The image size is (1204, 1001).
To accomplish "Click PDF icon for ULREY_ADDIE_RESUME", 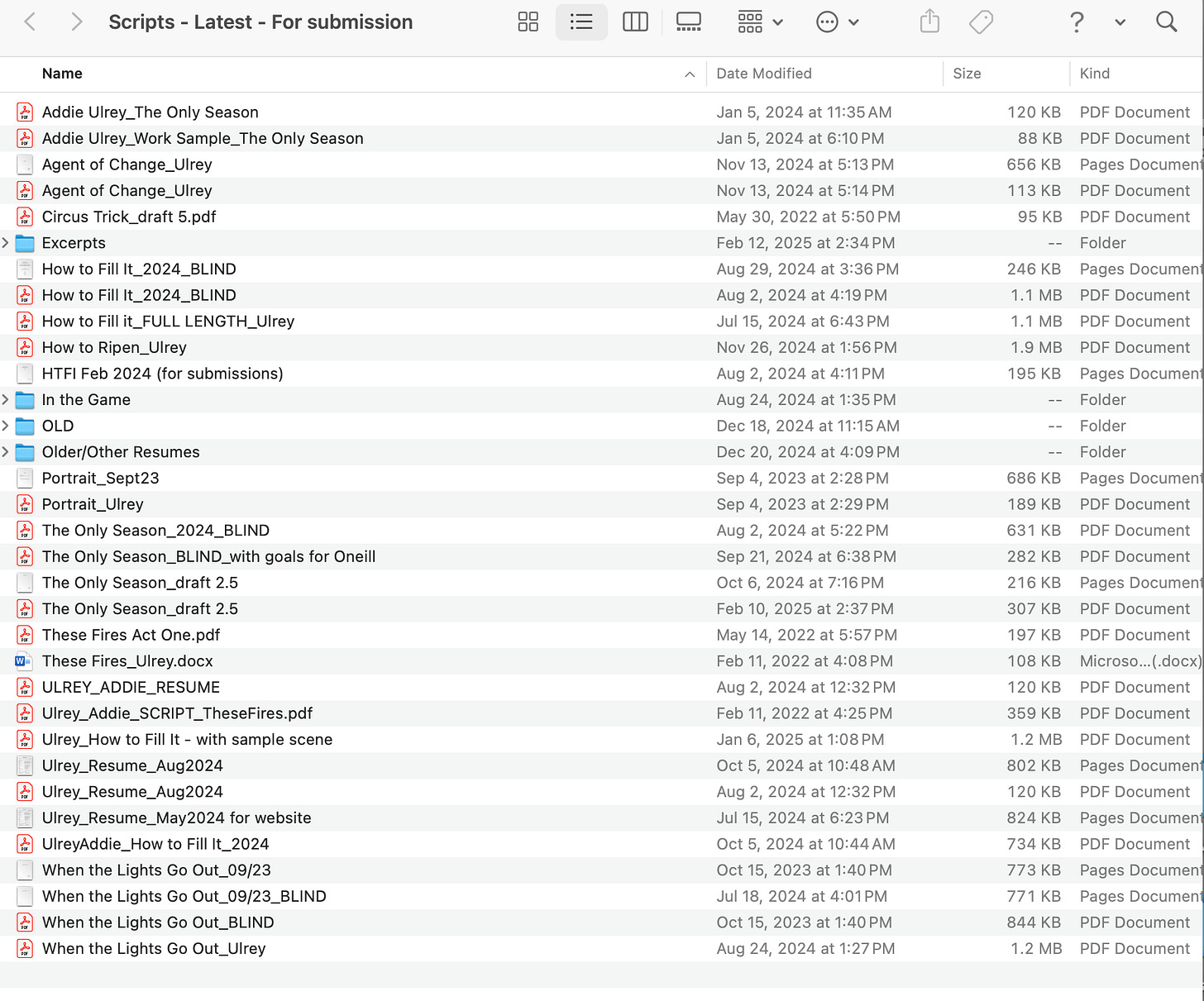I will point(25,687).
